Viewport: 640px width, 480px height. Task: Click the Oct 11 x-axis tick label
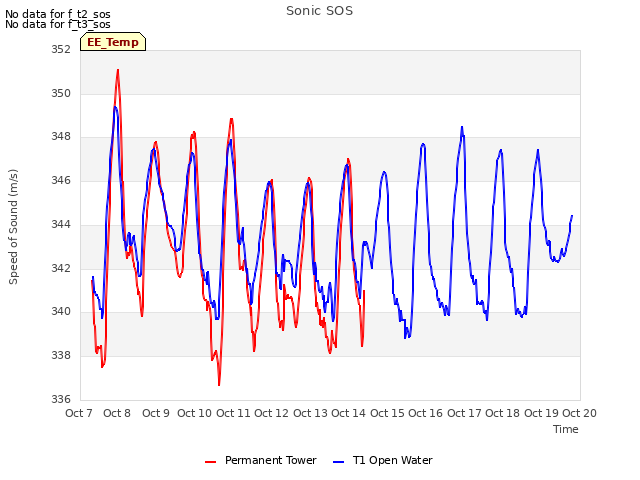233,413
